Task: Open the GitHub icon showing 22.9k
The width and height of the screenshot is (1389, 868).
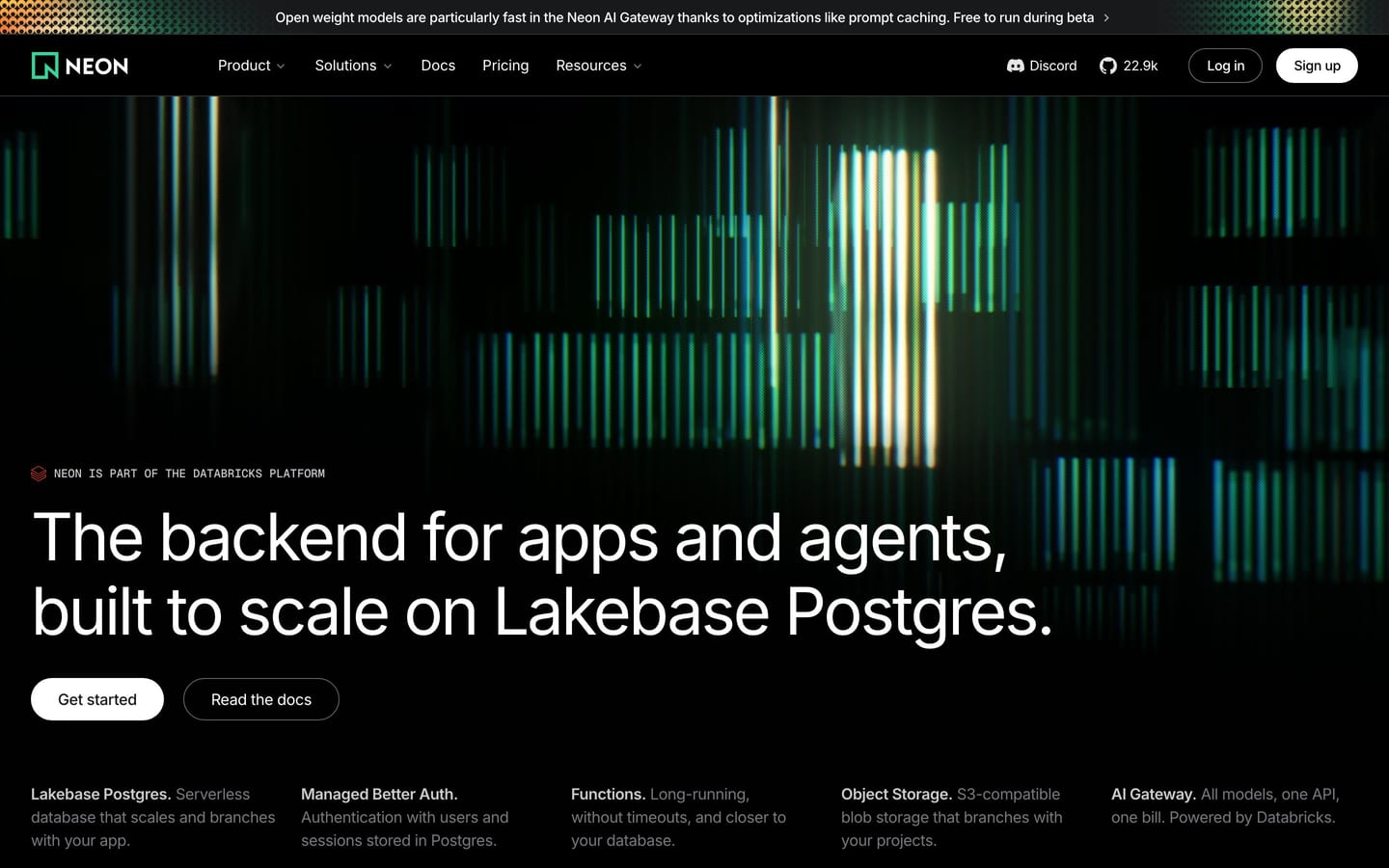Action: point(1108,66)
